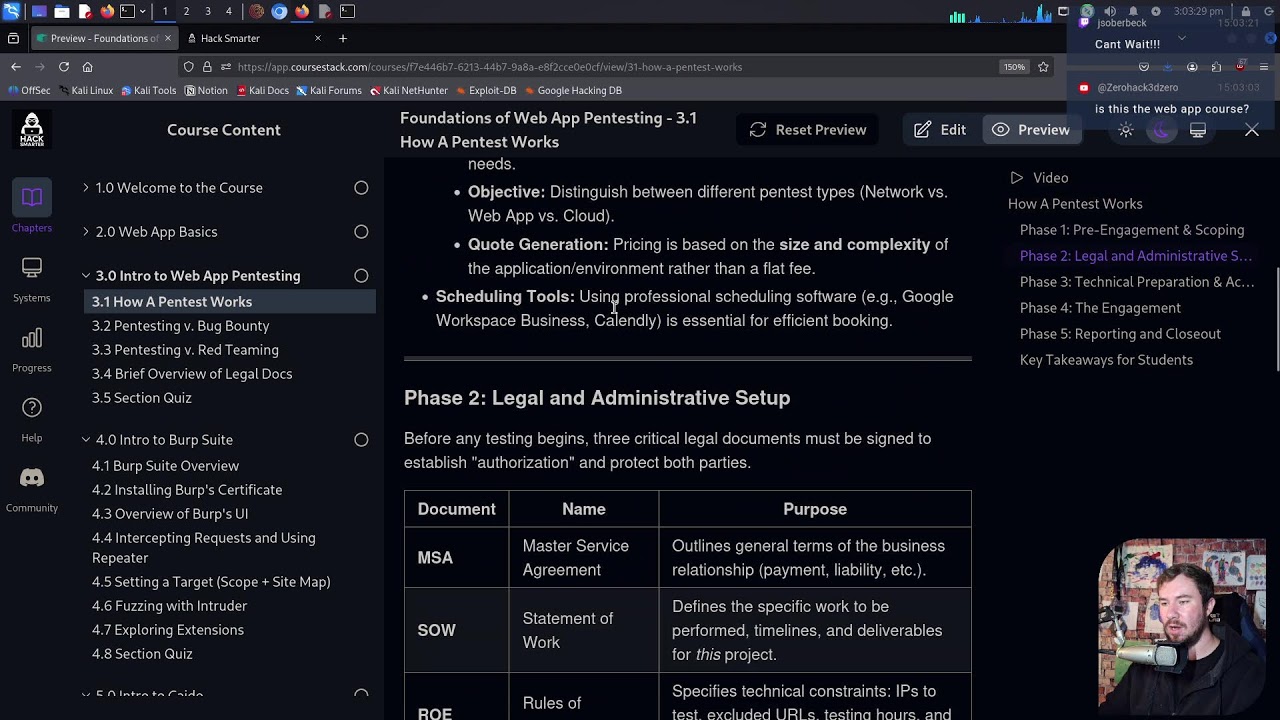Screen dimensions: 1280x720
Task: Click the Chromium taskbar icon
Action: point(279,11)
